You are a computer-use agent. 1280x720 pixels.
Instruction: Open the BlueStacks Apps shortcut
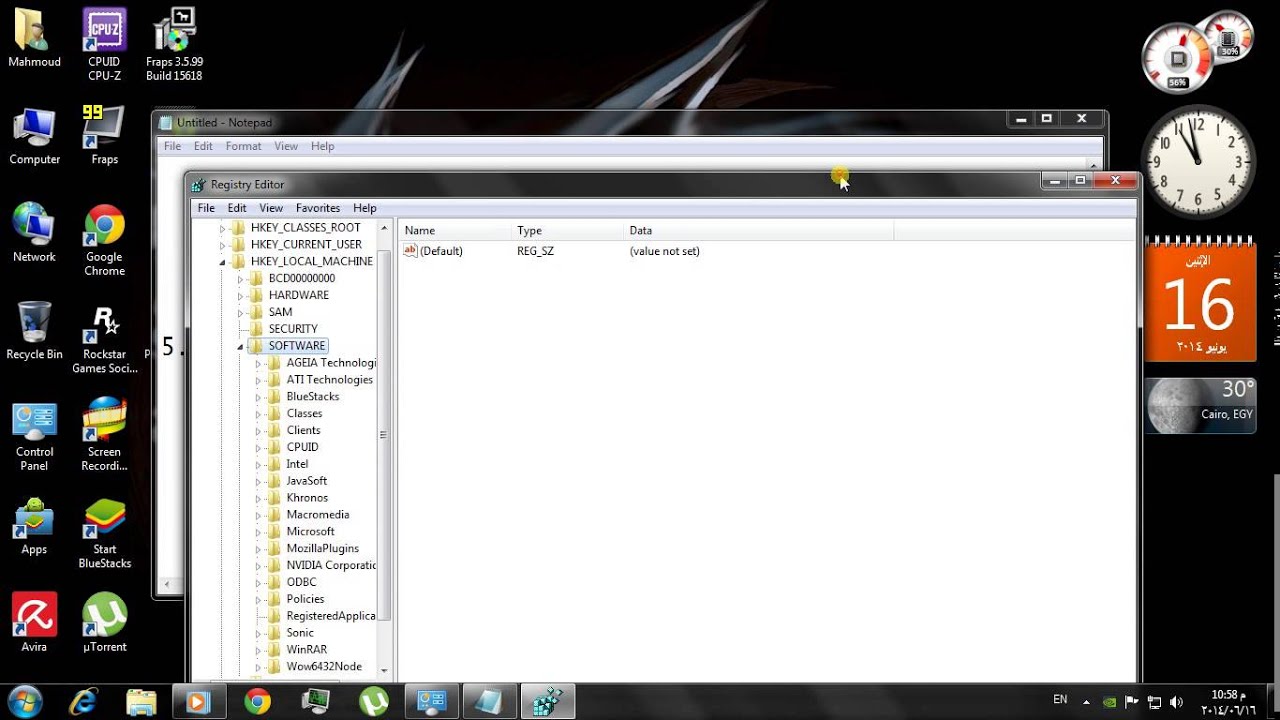pyautogui.click(x=35, y=527)
